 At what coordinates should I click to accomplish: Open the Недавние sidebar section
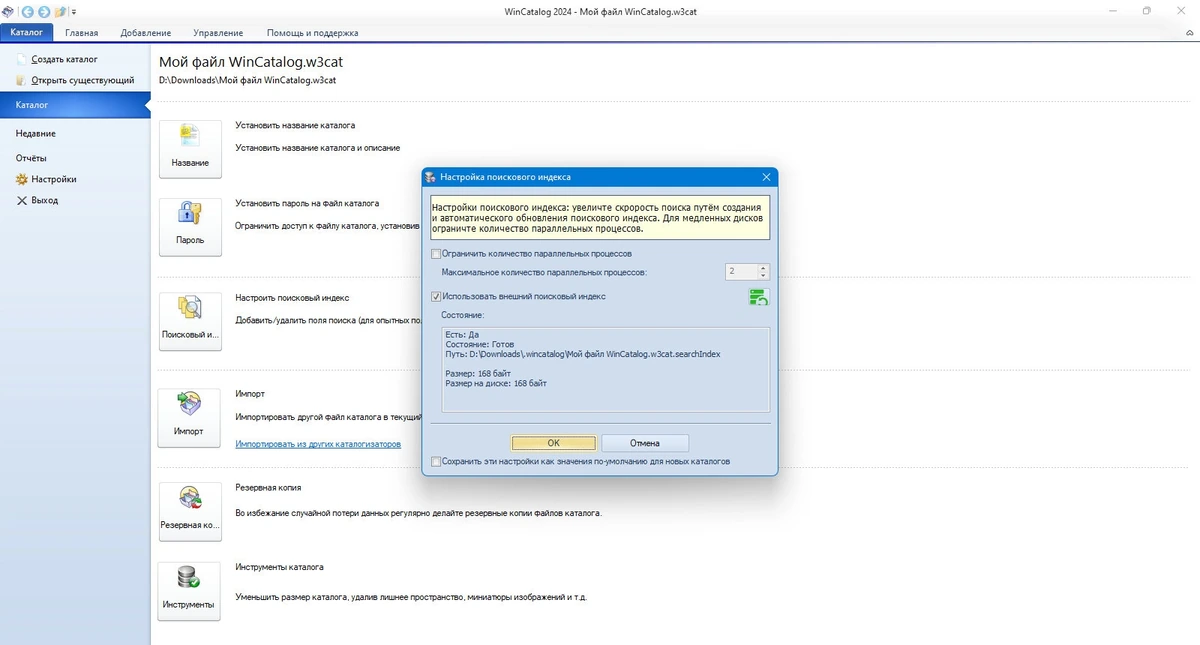(x=36, y=133)
